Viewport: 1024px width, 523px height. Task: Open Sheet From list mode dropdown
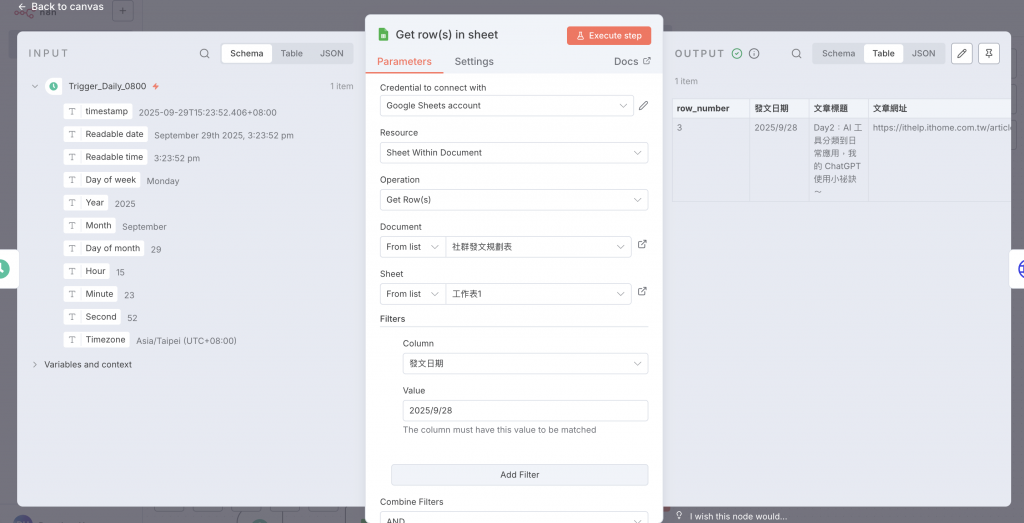(412, 294)
